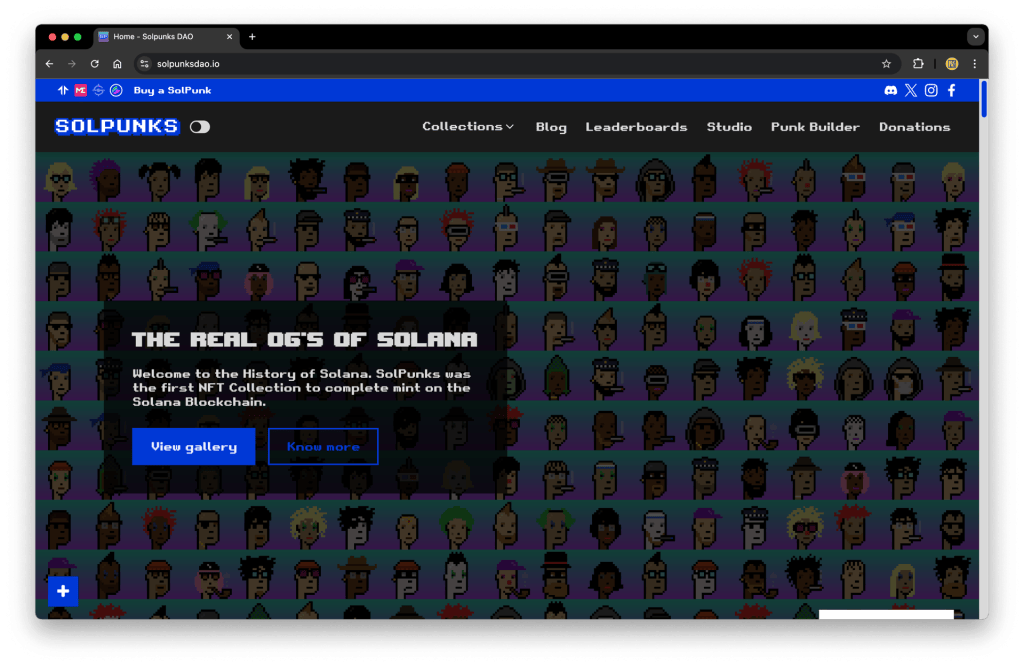
Task: Click the View gallery button
Action: pyautogui.click(x=193, y=447)
